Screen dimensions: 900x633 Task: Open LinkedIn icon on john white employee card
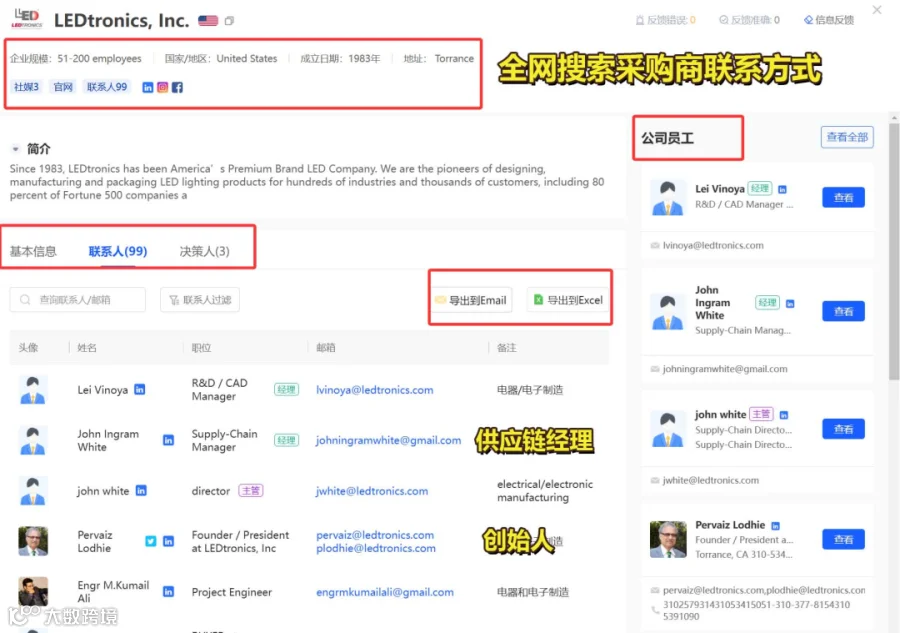click(x=783, y=415)
